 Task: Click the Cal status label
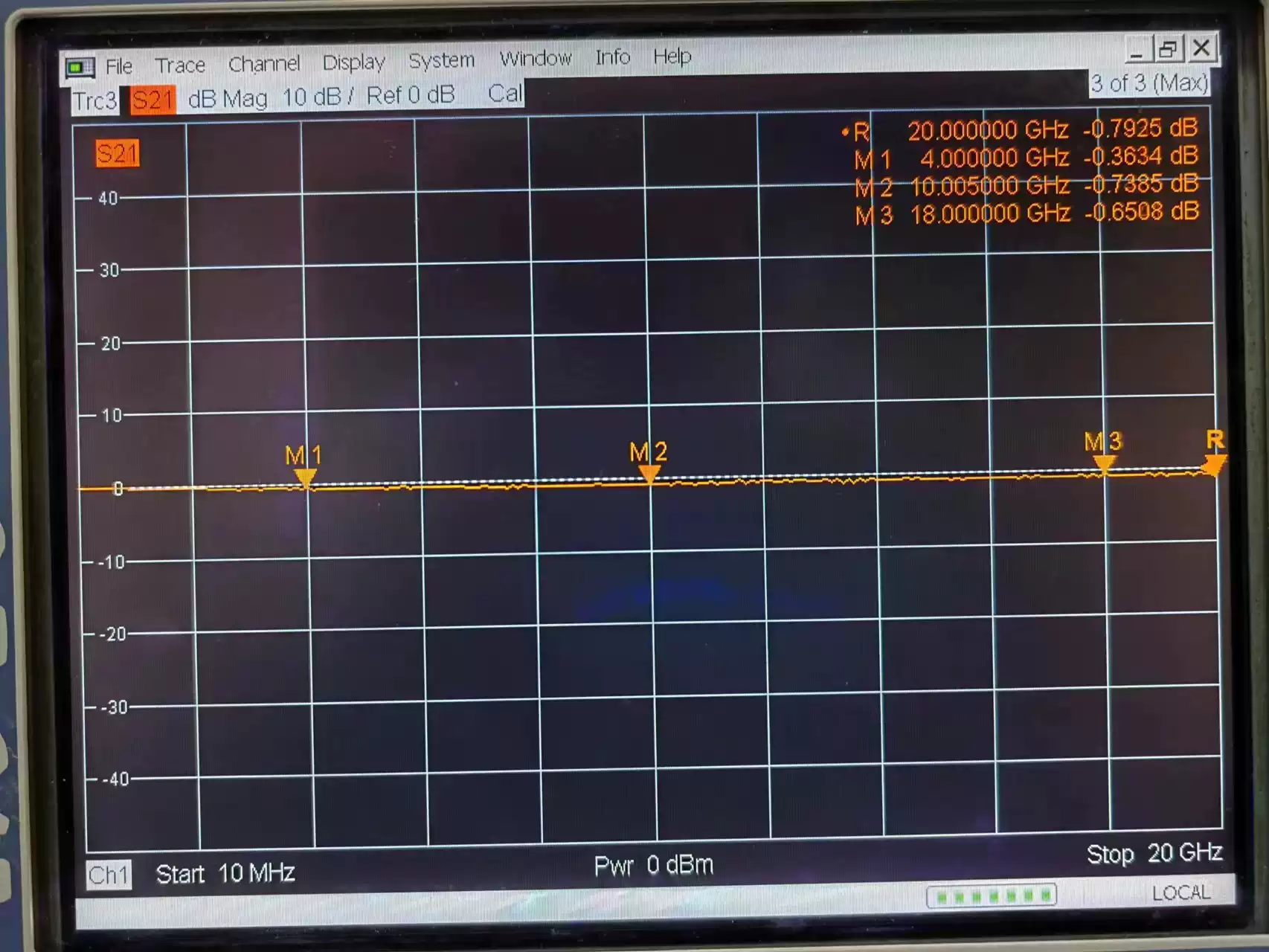point(505,94)
